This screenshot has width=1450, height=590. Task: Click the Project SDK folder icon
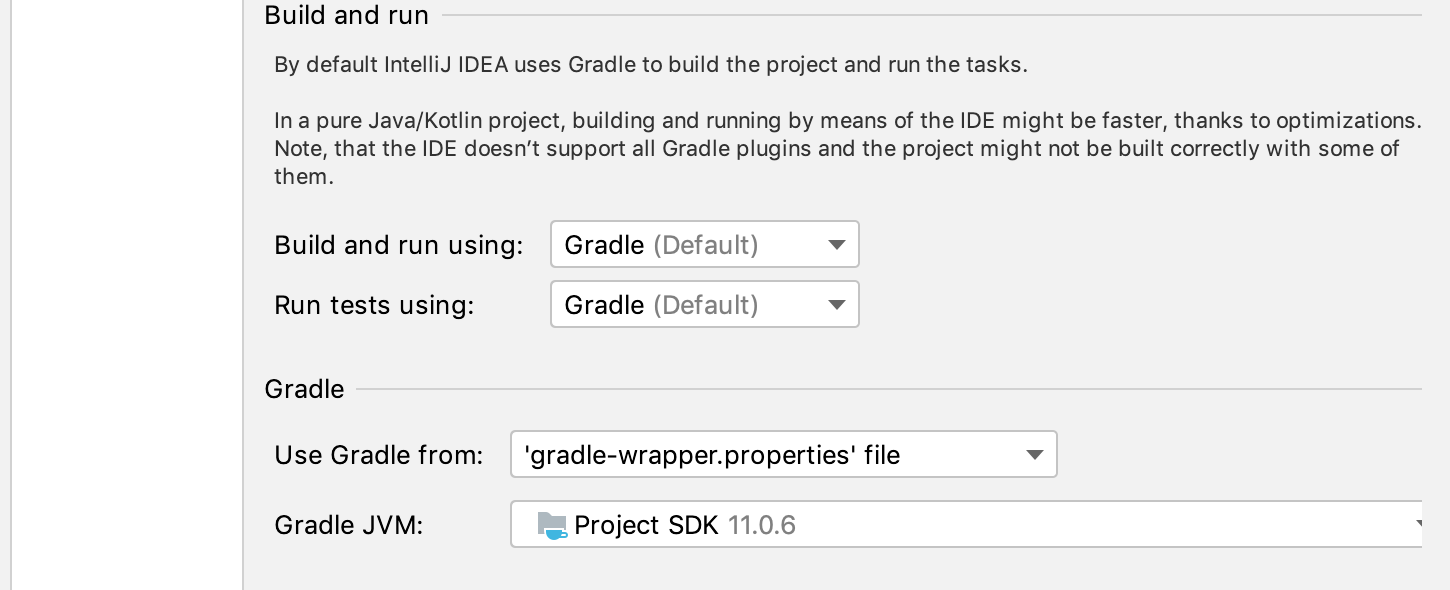point(552,525)
